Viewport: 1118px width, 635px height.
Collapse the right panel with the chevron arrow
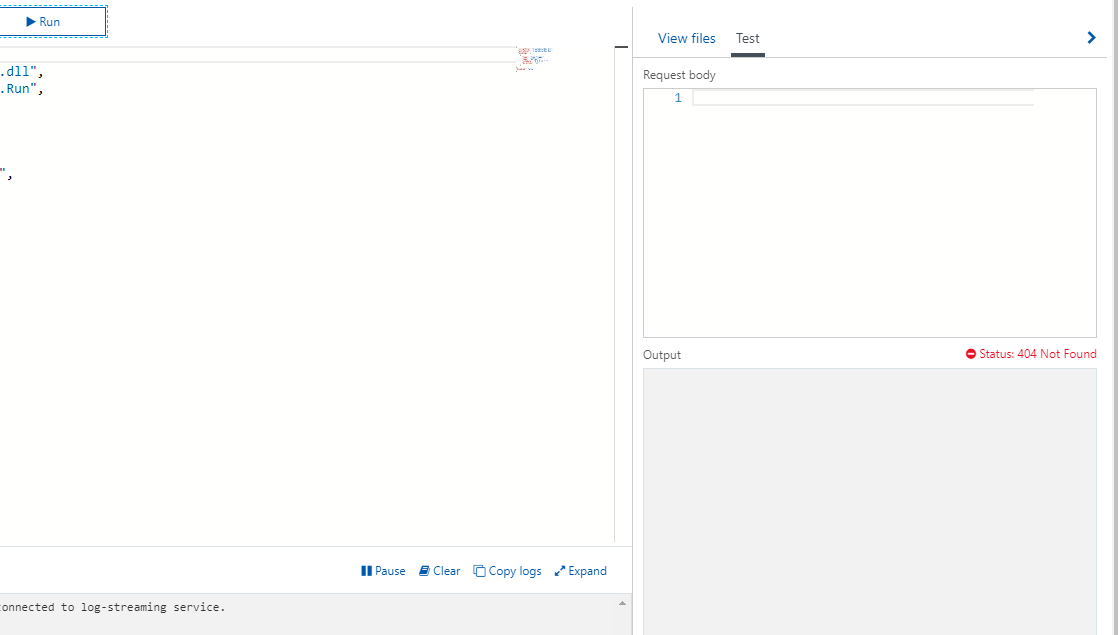tap(1092, 38)
